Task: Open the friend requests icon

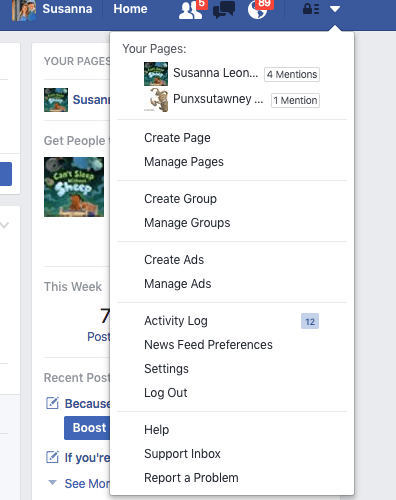Action: tap(191, 9)
